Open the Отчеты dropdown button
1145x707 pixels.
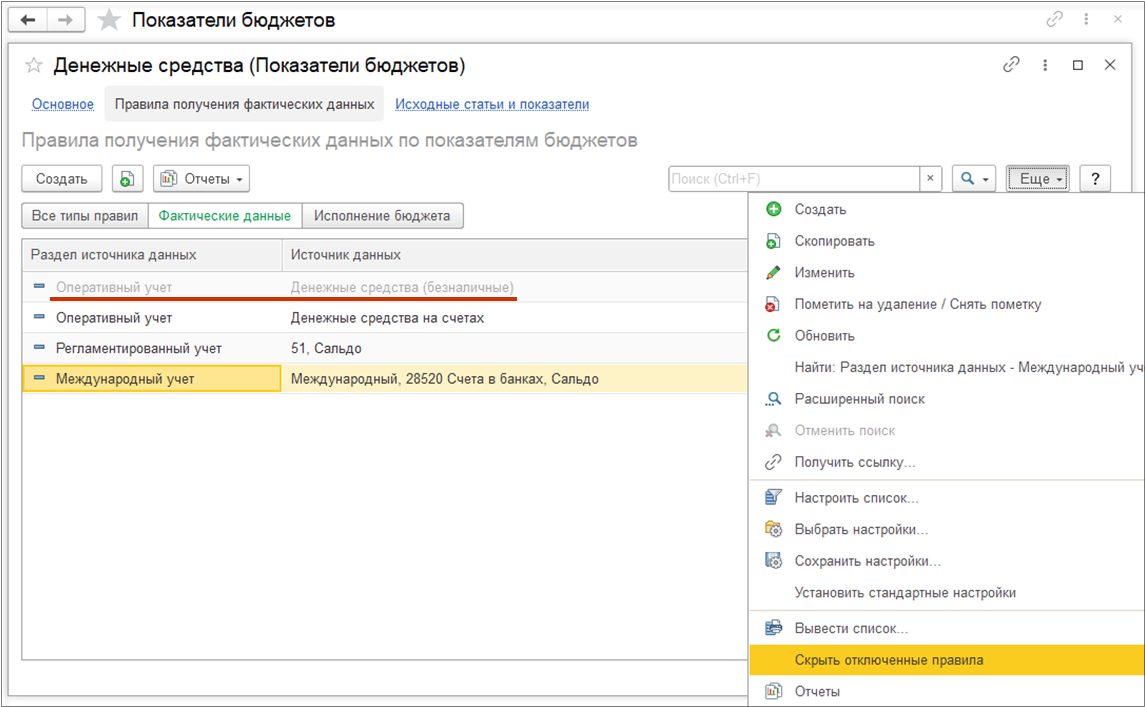pos(201,179)
